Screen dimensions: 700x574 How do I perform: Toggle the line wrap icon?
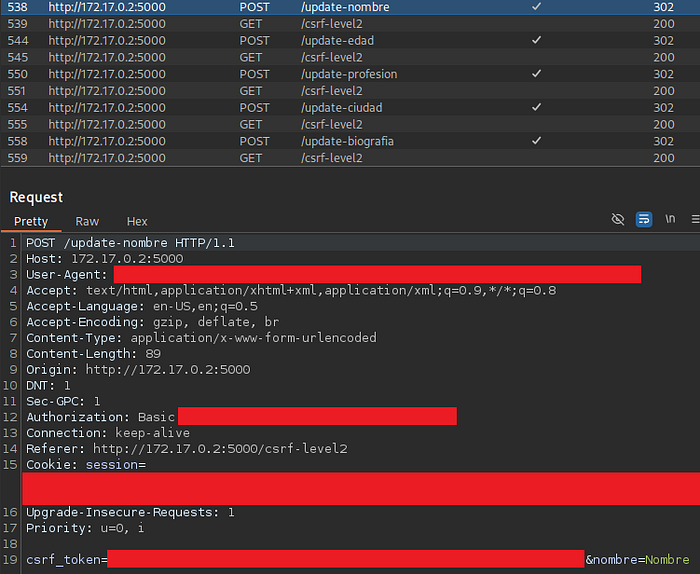pos(644,219)
